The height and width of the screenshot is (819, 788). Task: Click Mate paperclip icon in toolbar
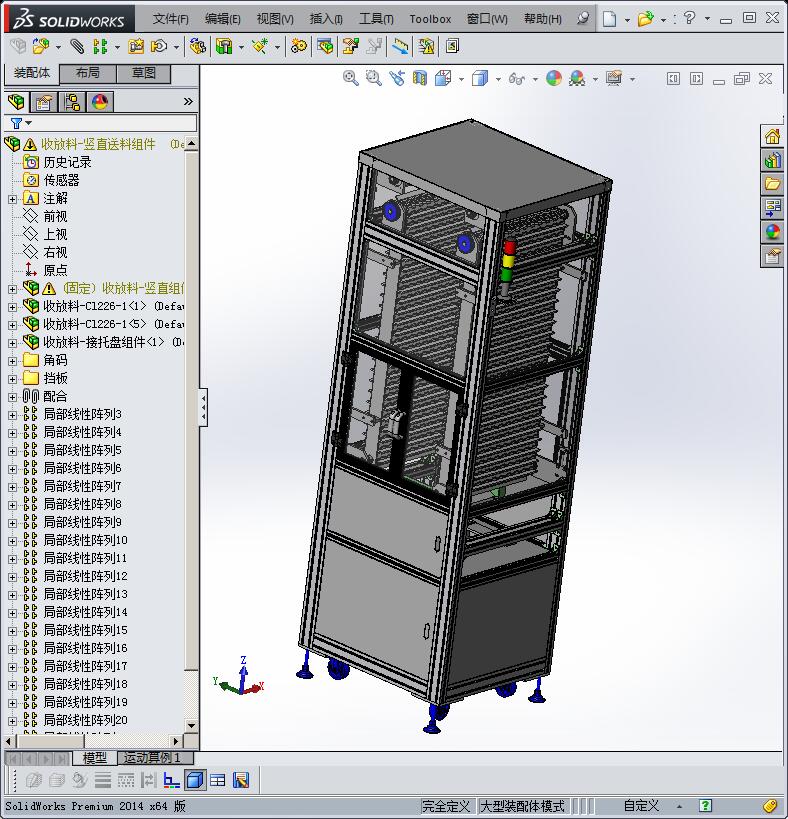click(x=77, y=46)
